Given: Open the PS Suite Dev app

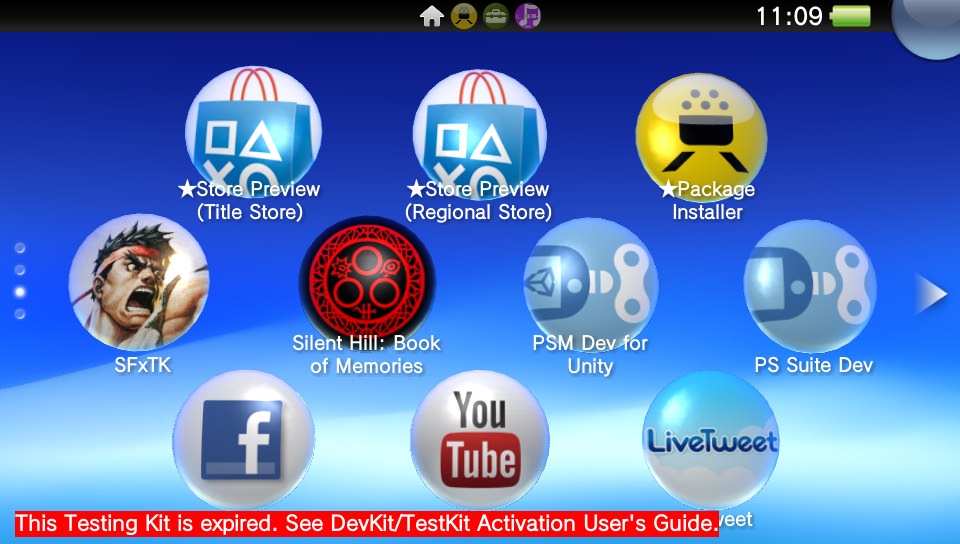Looking at the screenshot, I should point(810,286).
